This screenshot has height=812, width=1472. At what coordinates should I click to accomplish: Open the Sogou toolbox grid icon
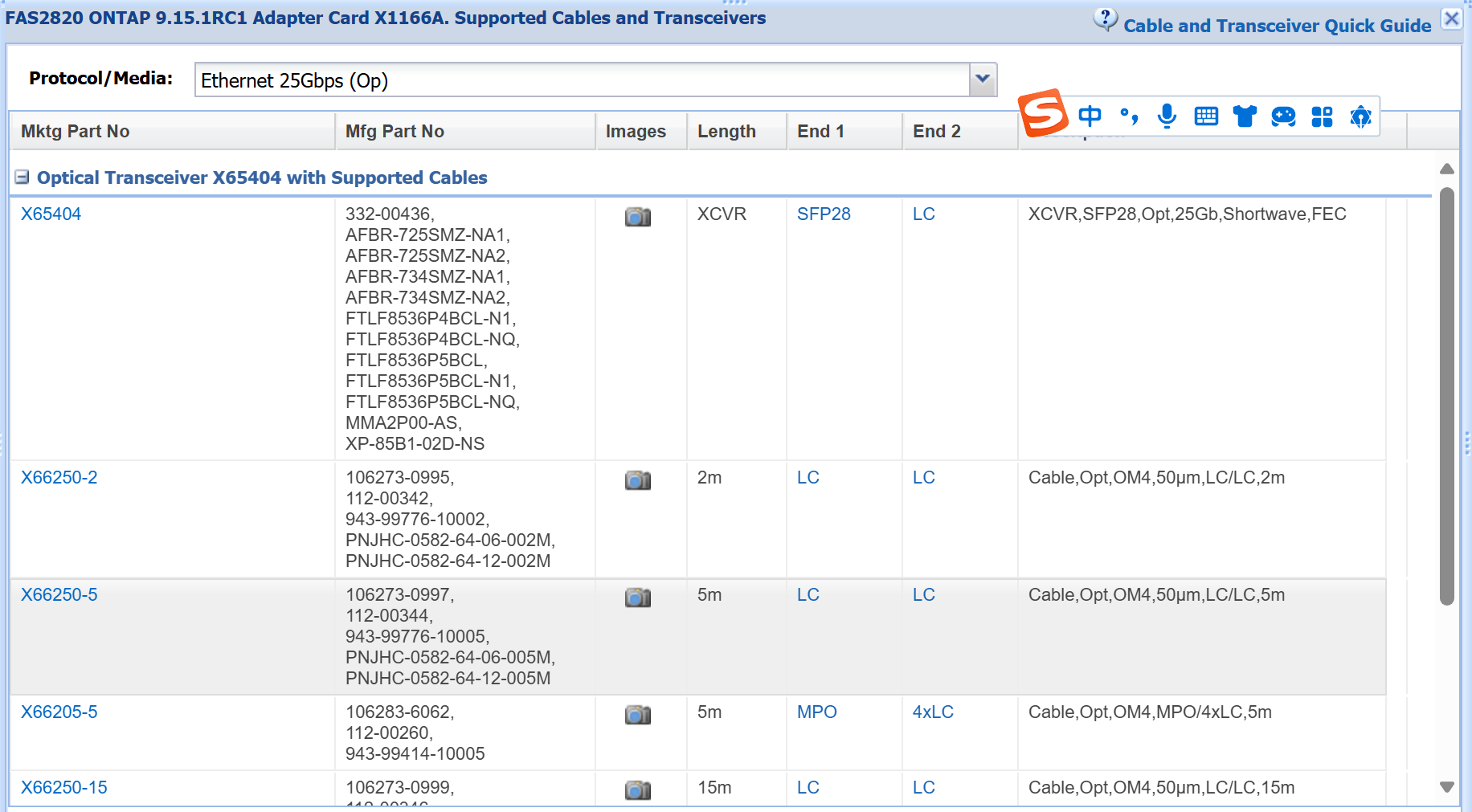[1322, 116]
